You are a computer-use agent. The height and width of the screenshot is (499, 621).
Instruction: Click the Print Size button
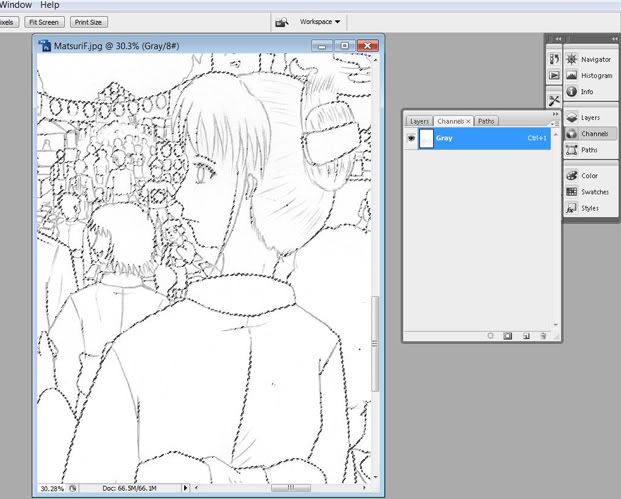pos(88,22)
